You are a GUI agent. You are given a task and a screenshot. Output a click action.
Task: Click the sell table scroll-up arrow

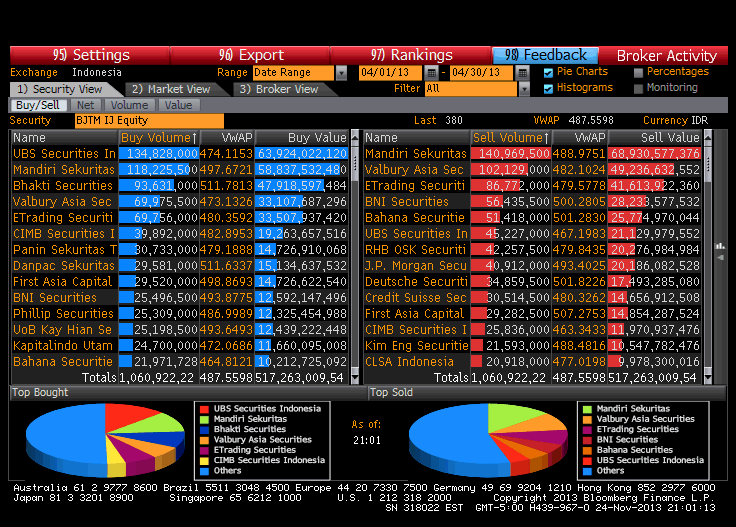pyautogui.click(x=707, y=137)
